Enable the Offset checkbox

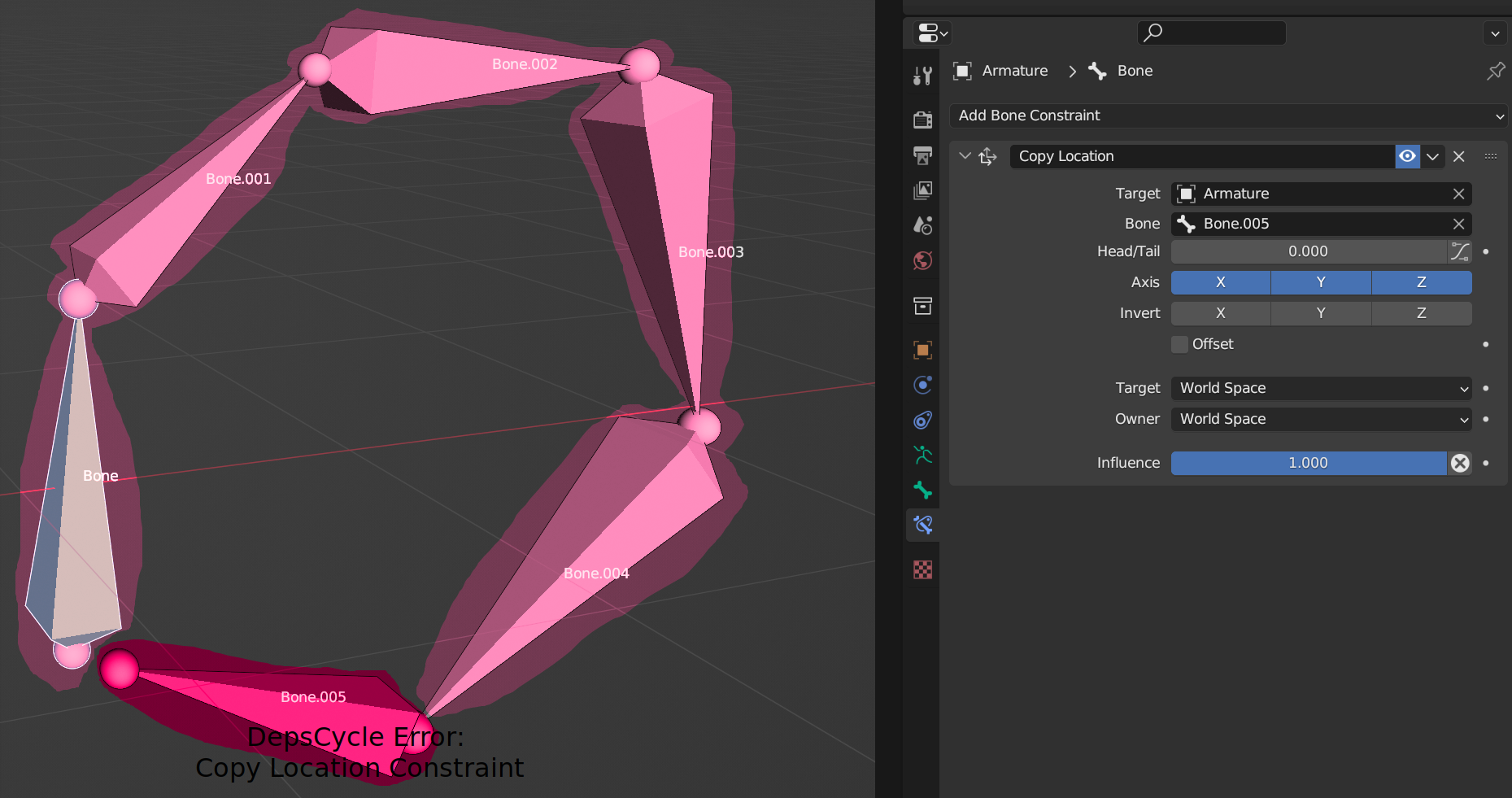click(x=1179, y=344)
